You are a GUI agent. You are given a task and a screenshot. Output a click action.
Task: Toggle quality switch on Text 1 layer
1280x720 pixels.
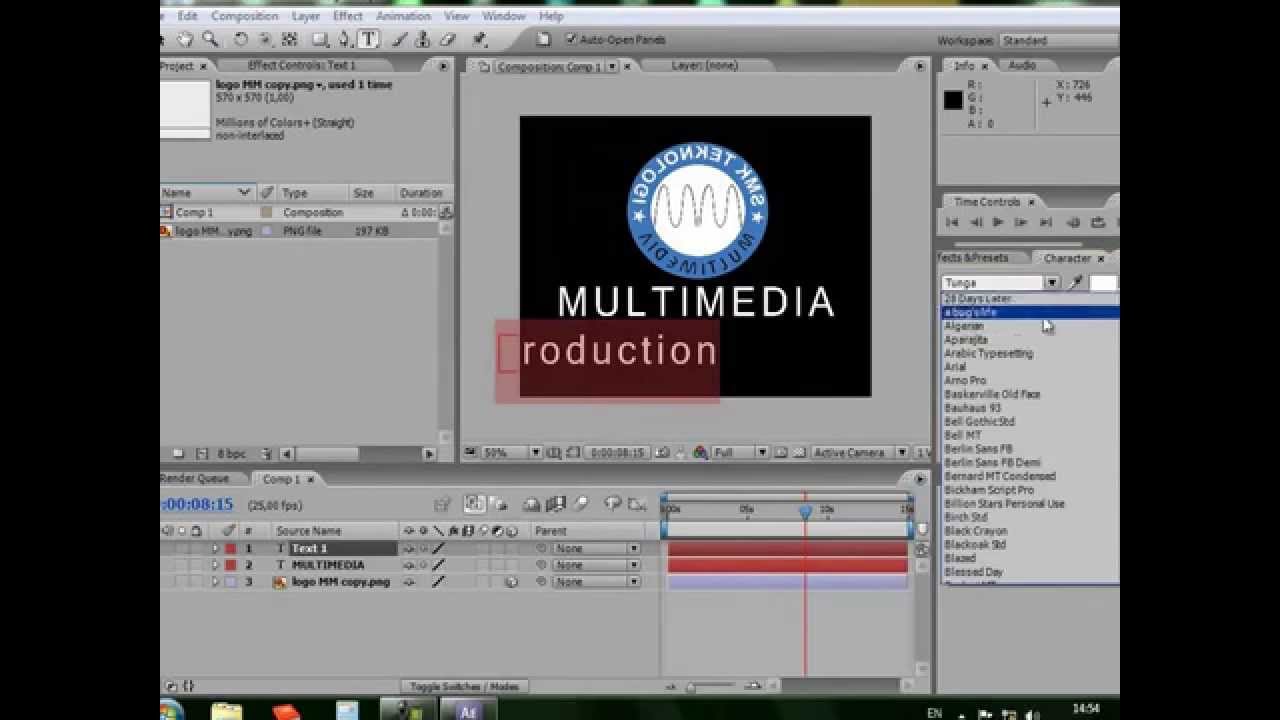coord(438,549)
